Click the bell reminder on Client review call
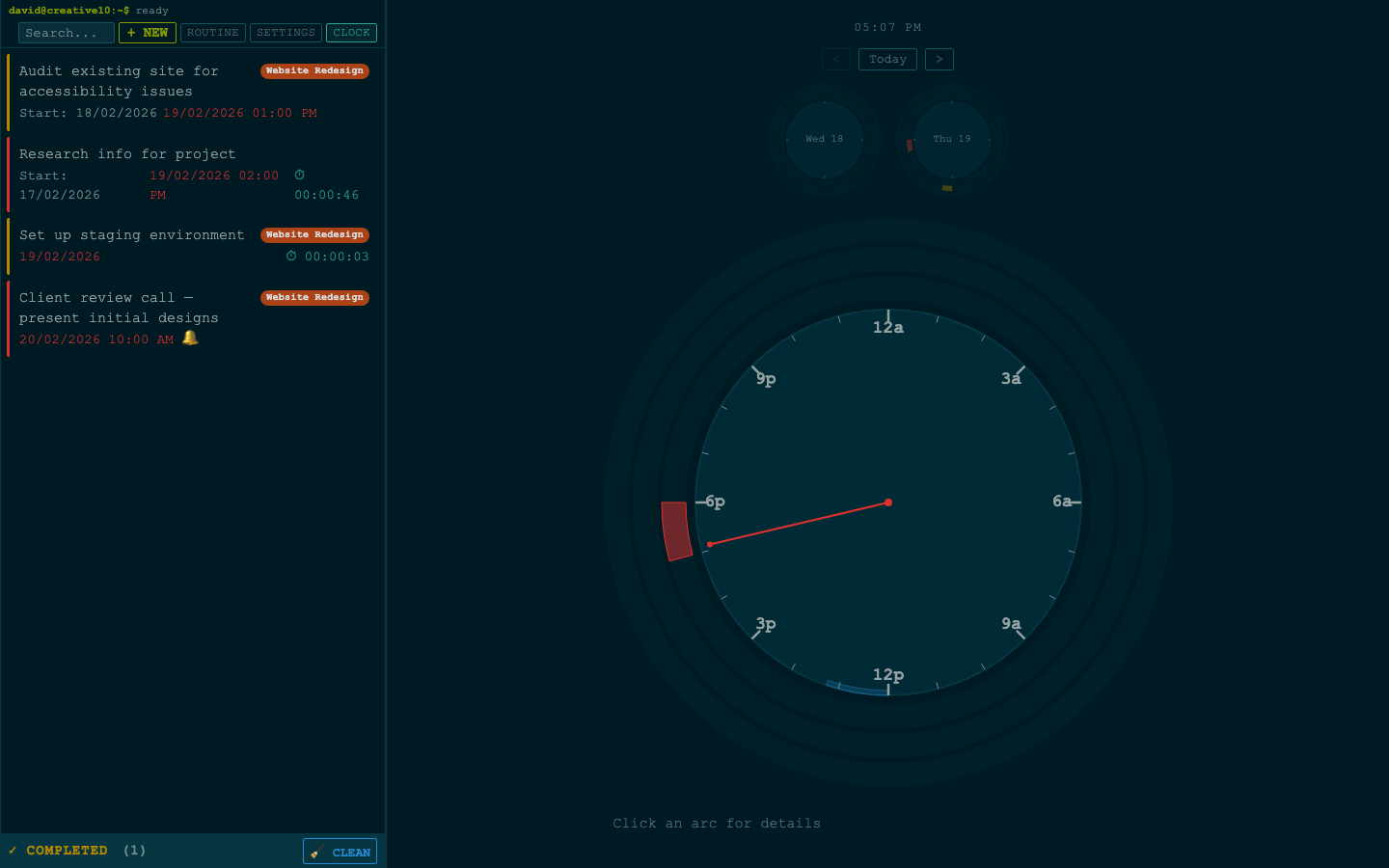Image resolution: width=1389 pixels, height=868 pixels. click(x=189, y=338)
